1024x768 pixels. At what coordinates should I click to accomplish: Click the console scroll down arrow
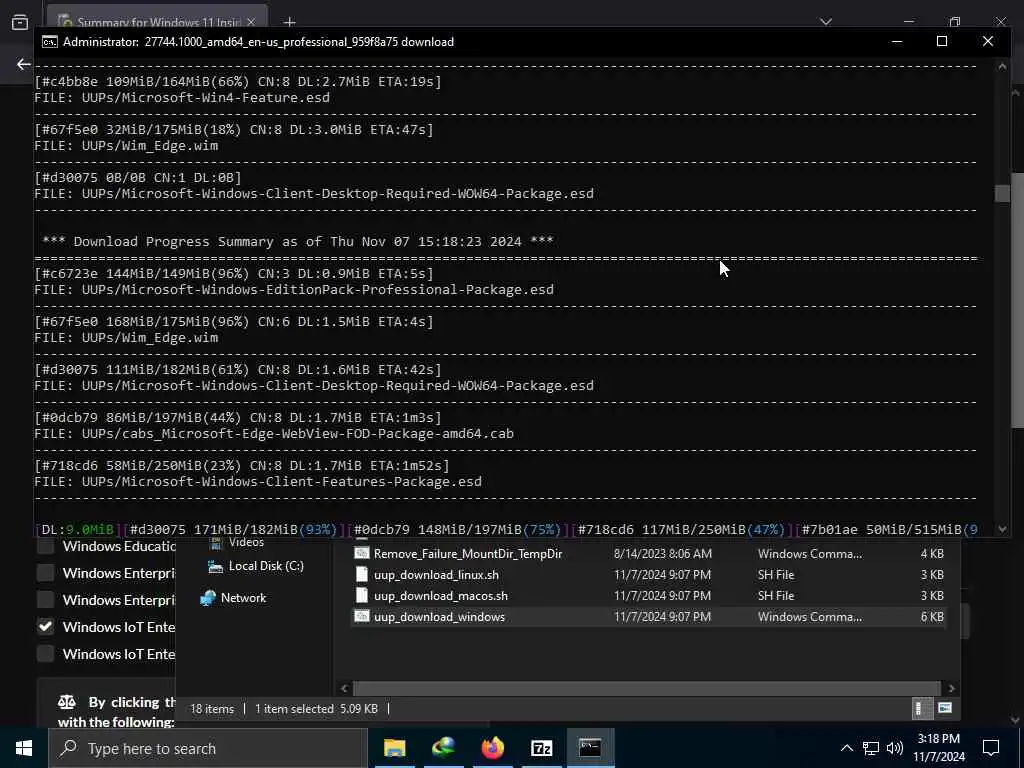tap(1002, 529)
